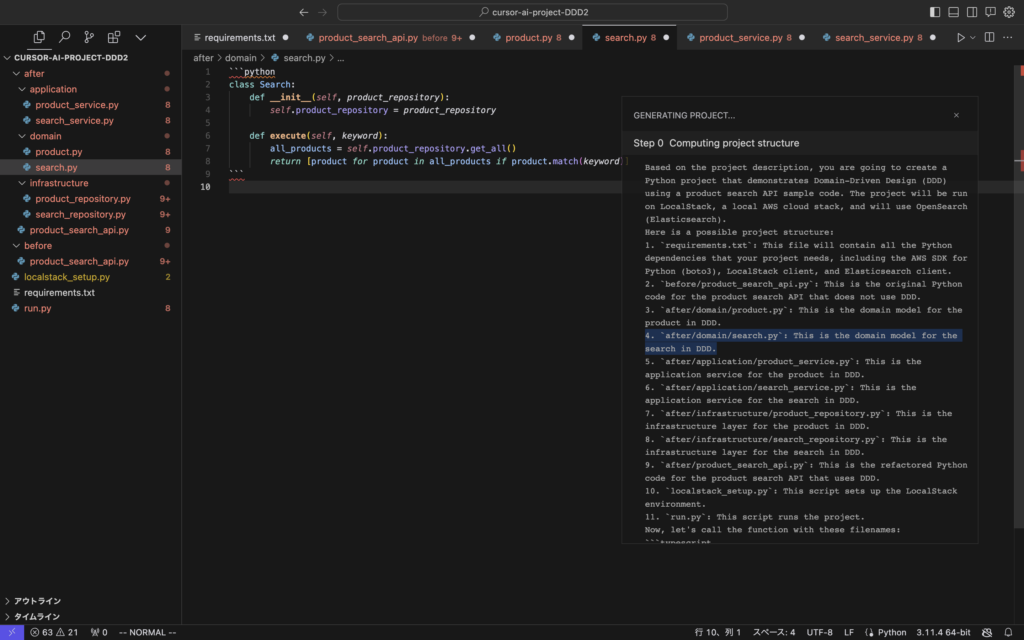Click the 'Step 0 Computing project structure' header
Screen dimensions: 1024x640
800,143
